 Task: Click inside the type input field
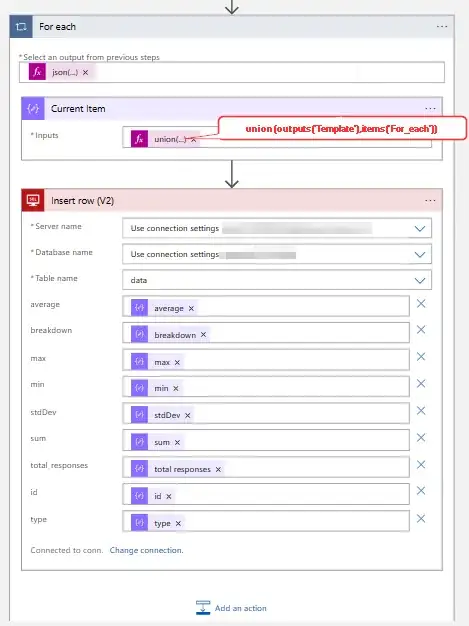[x=266, y=521]
